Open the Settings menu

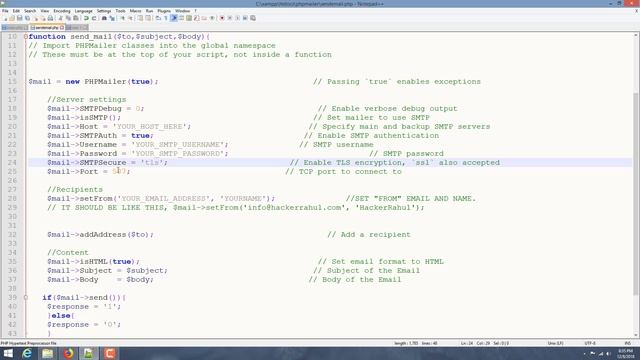click(104, 11)
